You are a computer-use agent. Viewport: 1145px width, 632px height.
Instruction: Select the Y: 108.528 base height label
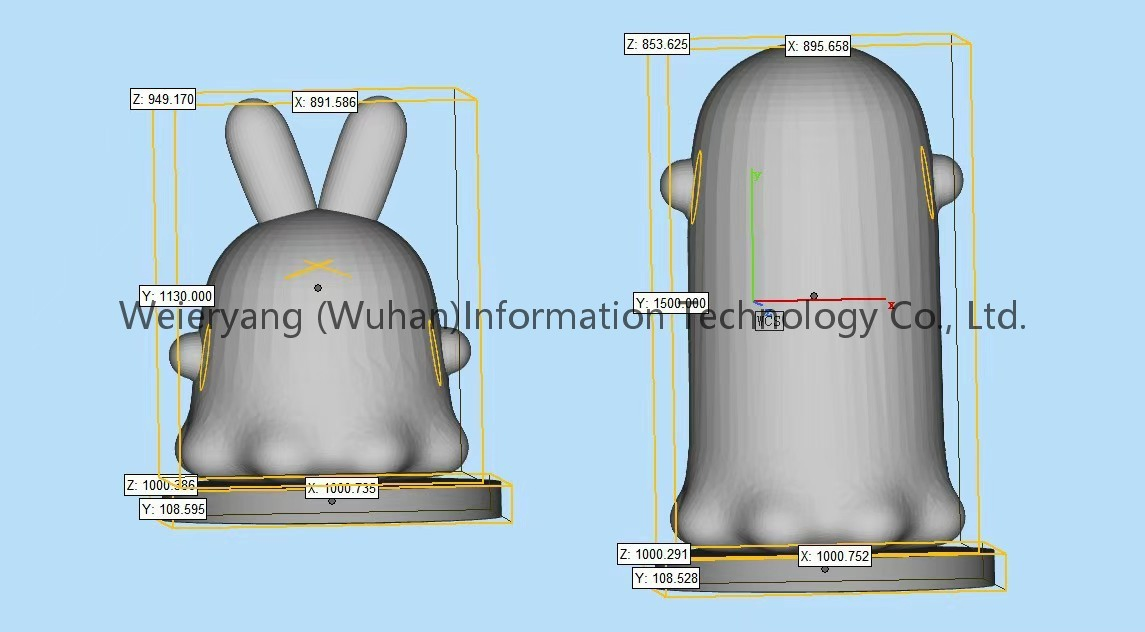click(667, 578)
